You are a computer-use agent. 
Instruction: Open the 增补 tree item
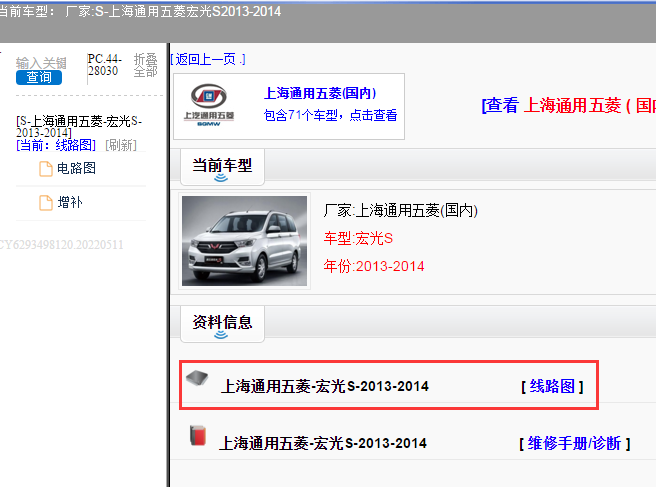click(70, 202)
